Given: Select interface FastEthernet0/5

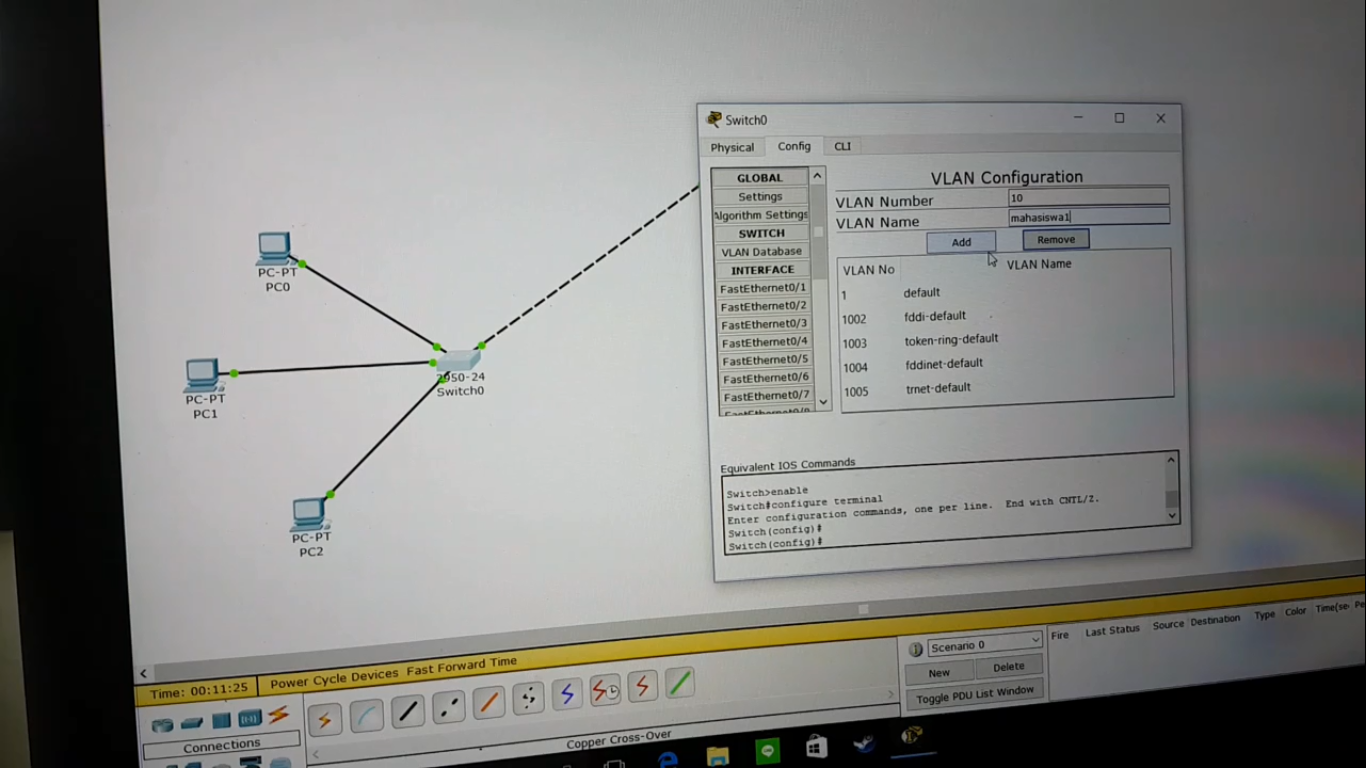Looking at the screenshot, I should [x=766, y=360].
